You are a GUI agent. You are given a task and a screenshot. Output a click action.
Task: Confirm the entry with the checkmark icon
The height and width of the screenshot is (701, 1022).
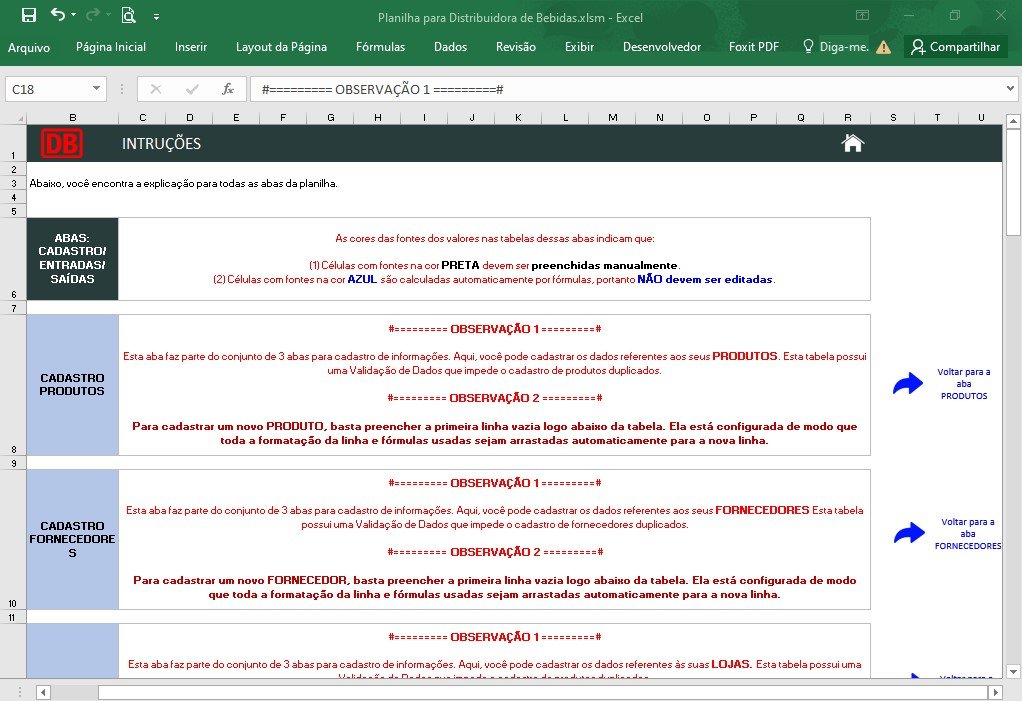tap(192, 89)
